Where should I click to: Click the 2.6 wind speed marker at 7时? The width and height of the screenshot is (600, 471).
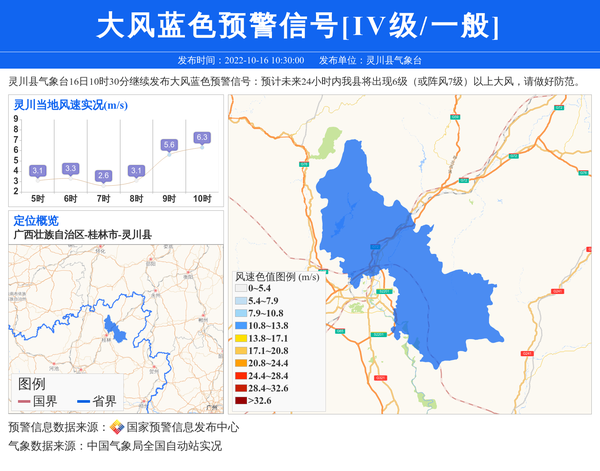pos(103,176)
